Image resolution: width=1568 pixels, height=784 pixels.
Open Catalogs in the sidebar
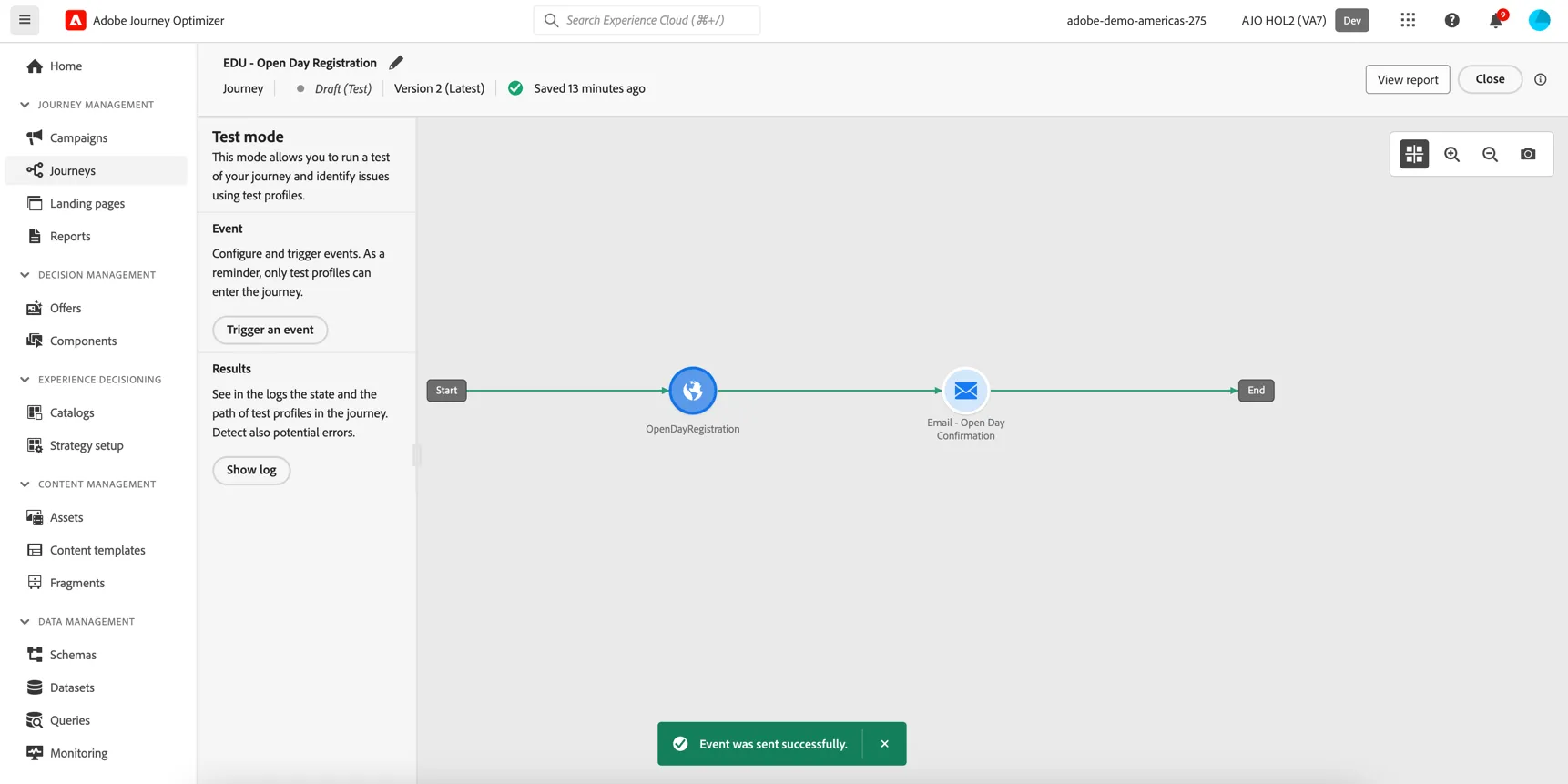click(x=97, y=412)
